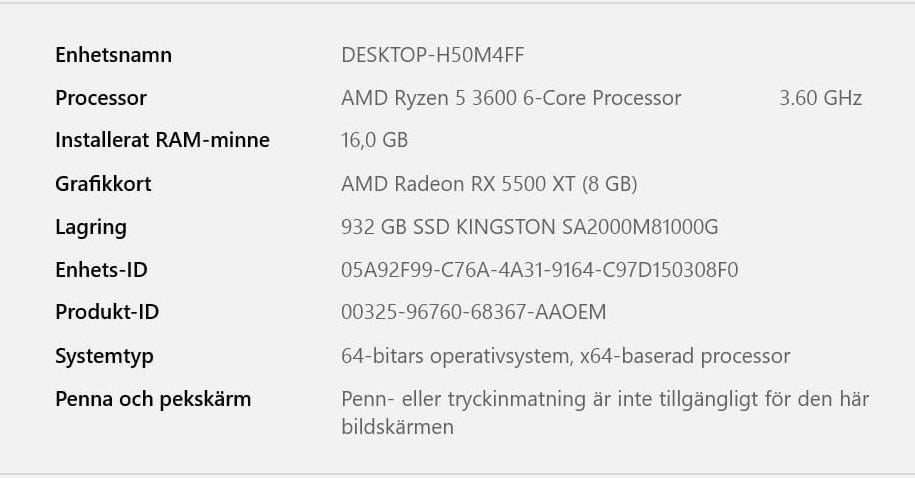This screenshot has height=478, width=915.
Task: Select the product ID 00325-96760-68367-AAOEM
Action: [473, 312]
